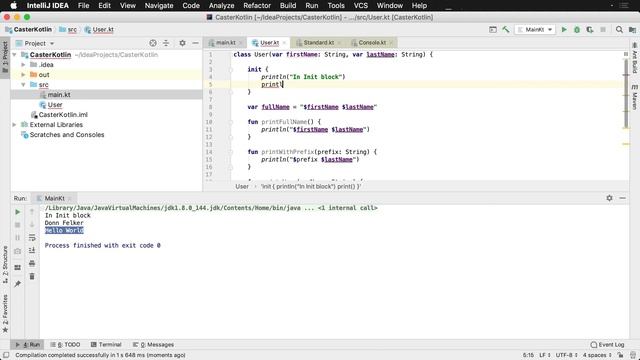
Task: Clear all console output trash icon
Action: (32, 276)
